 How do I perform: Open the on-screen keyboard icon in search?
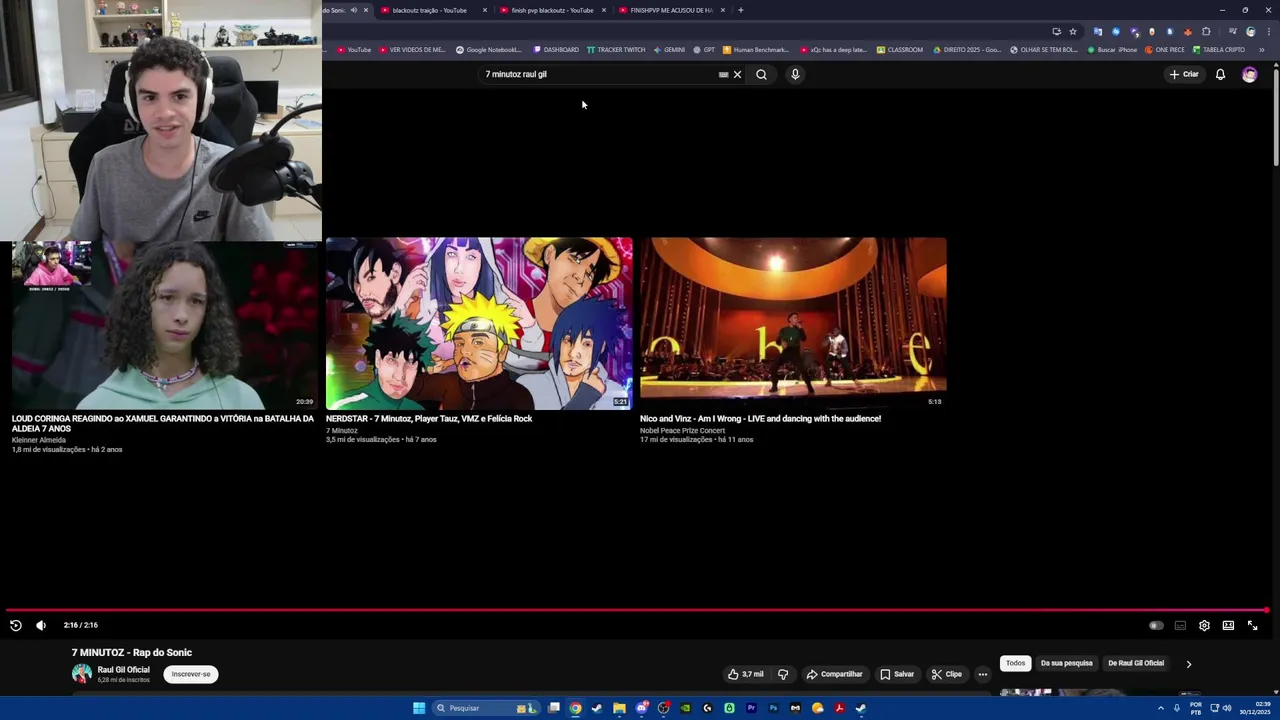pyautogui.click(x=723, y=74)
